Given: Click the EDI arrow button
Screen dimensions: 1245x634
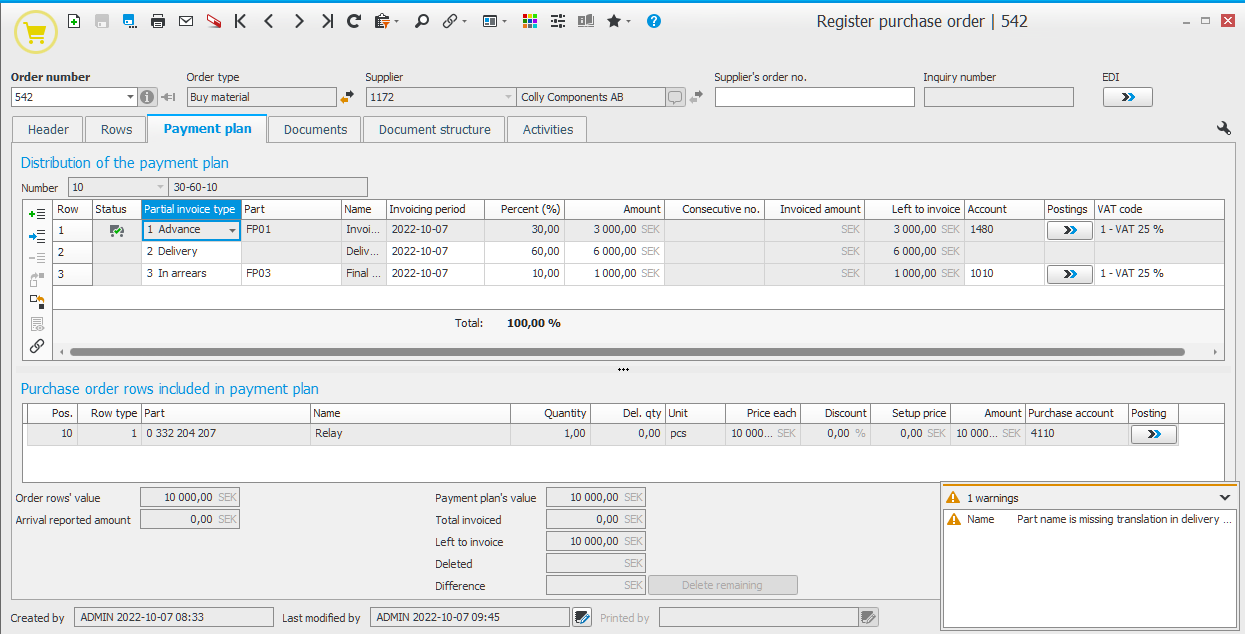Looking at the screenshot, I should click(x=1127, y=97).
